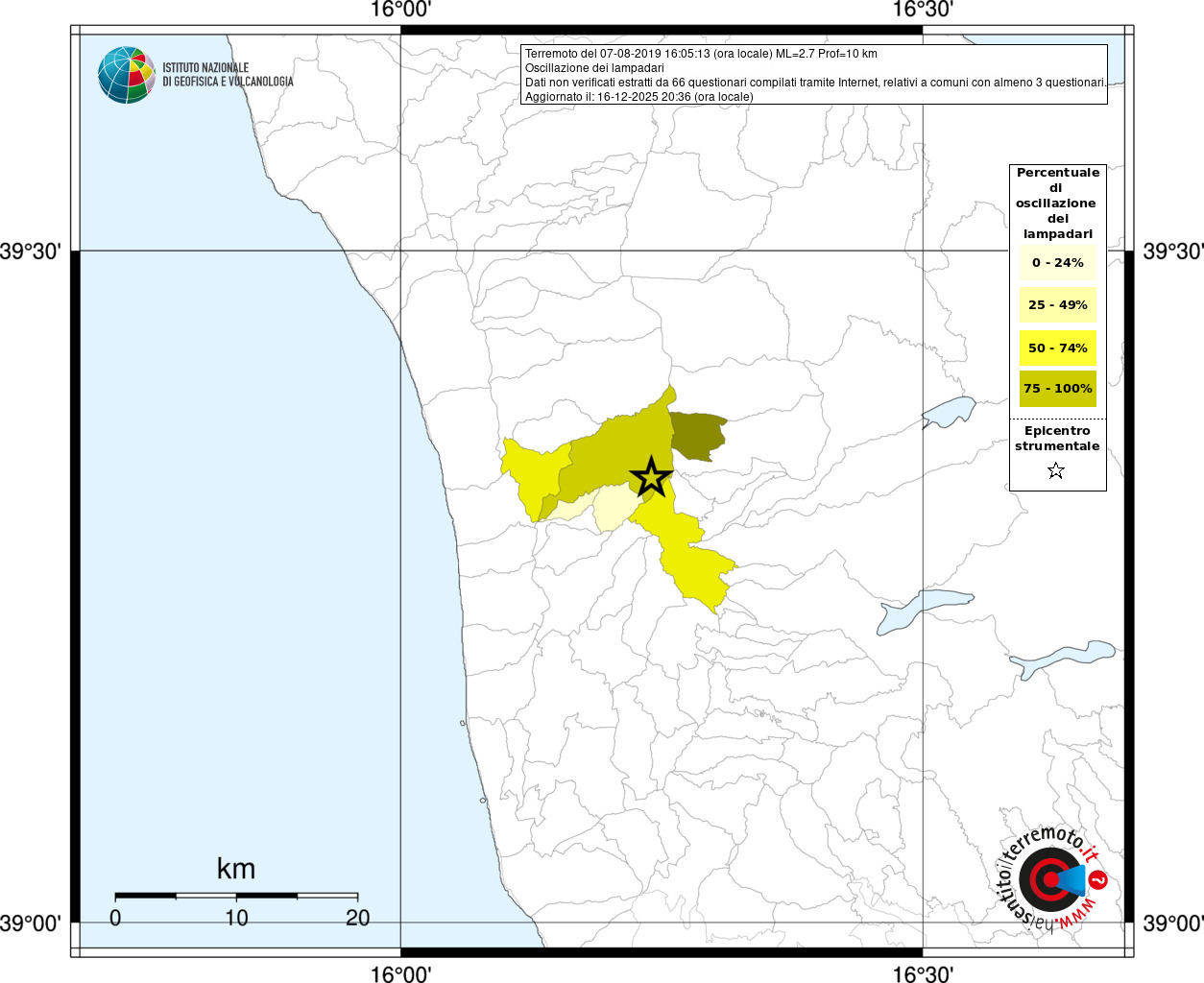Click the bottom 16°30' longitude label
This screenshot has width=1204, height=983.
[923, 973]
